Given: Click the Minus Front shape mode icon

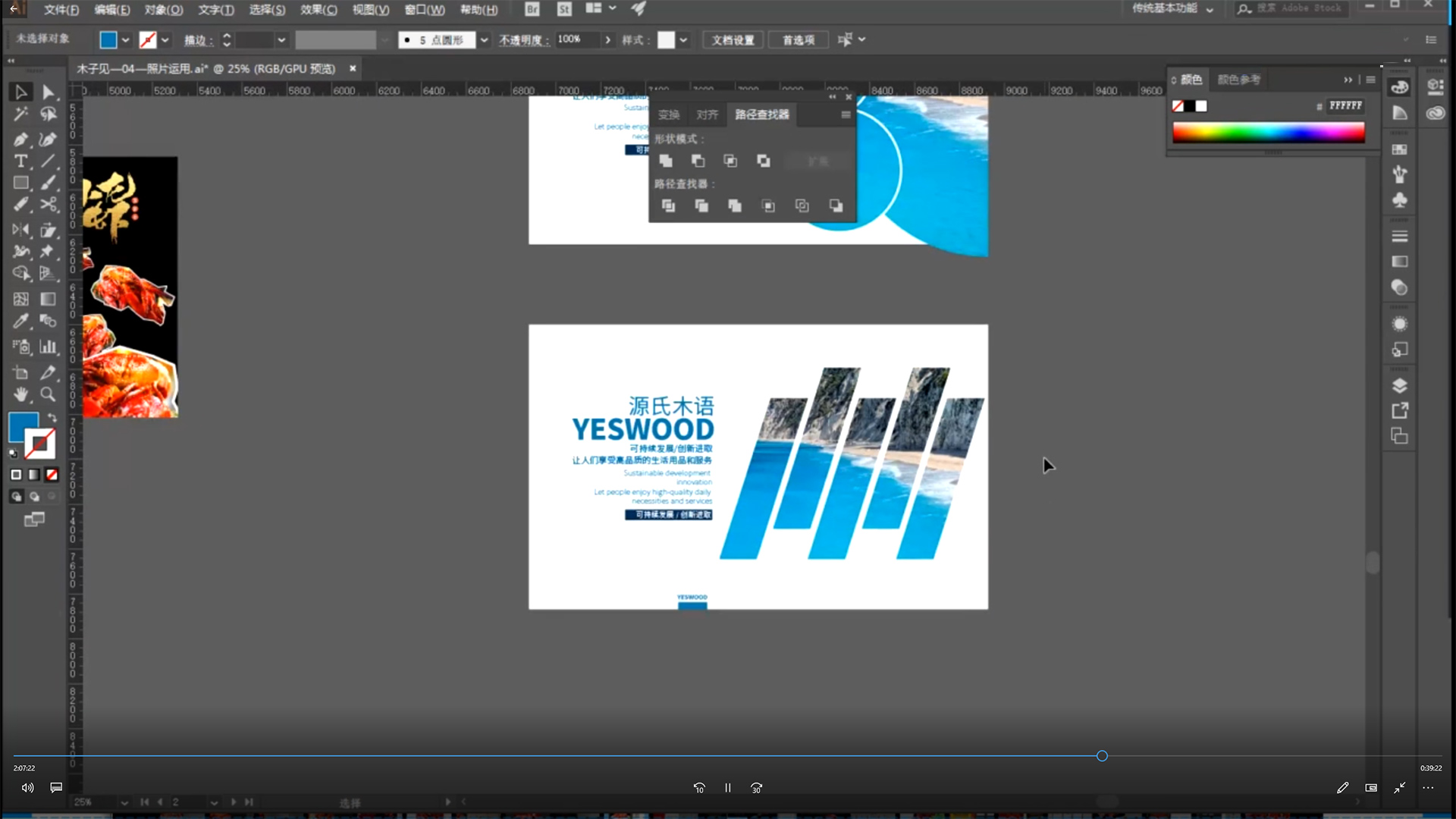Looking at the screenshot, I should coord(698,161).
